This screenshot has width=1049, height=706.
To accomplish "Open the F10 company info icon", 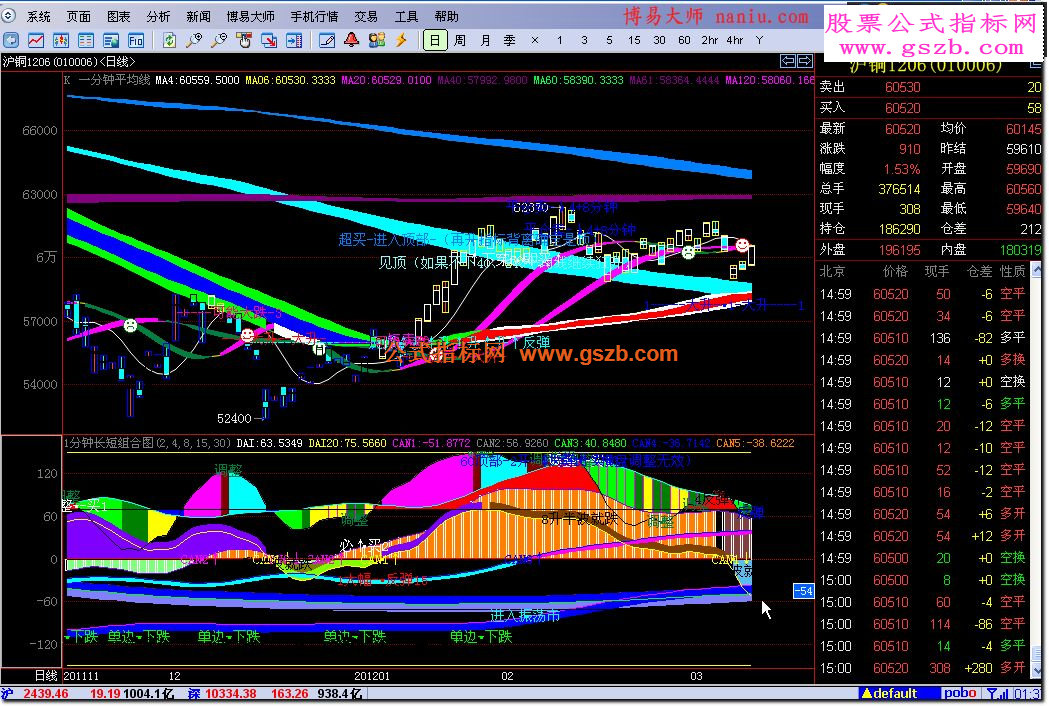I will coord(136,41).
